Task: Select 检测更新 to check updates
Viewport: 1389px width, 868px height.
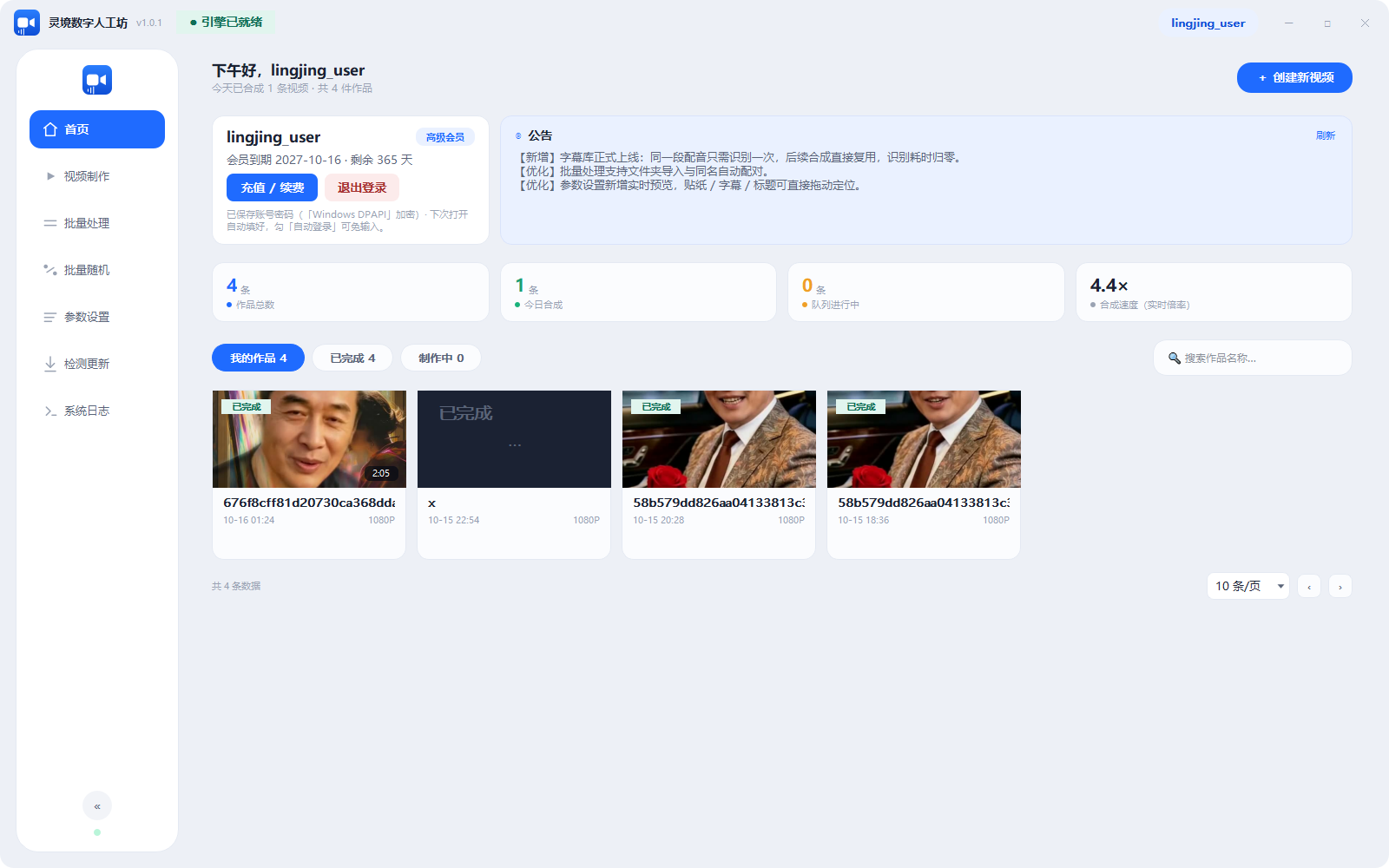Action: click(x=97, y=364)
